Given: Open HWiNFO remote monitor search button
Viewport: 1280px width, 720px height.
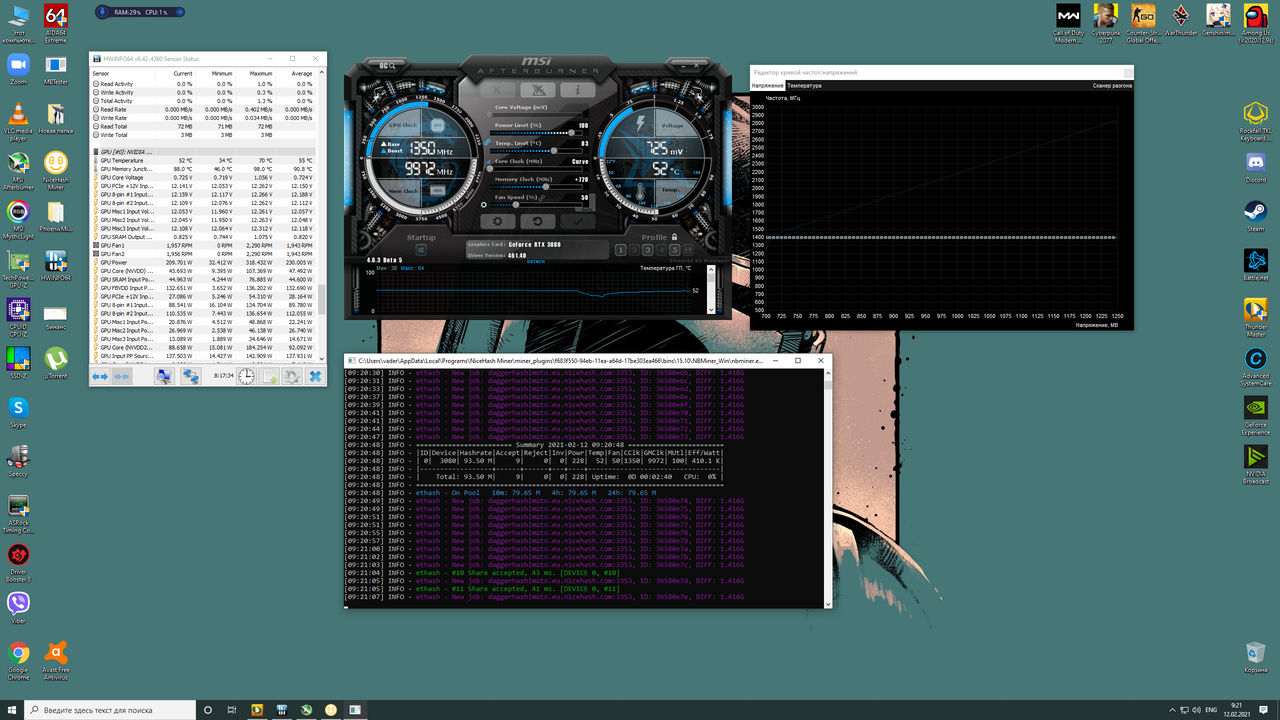Looking at the screenshot, I should 165,376.
